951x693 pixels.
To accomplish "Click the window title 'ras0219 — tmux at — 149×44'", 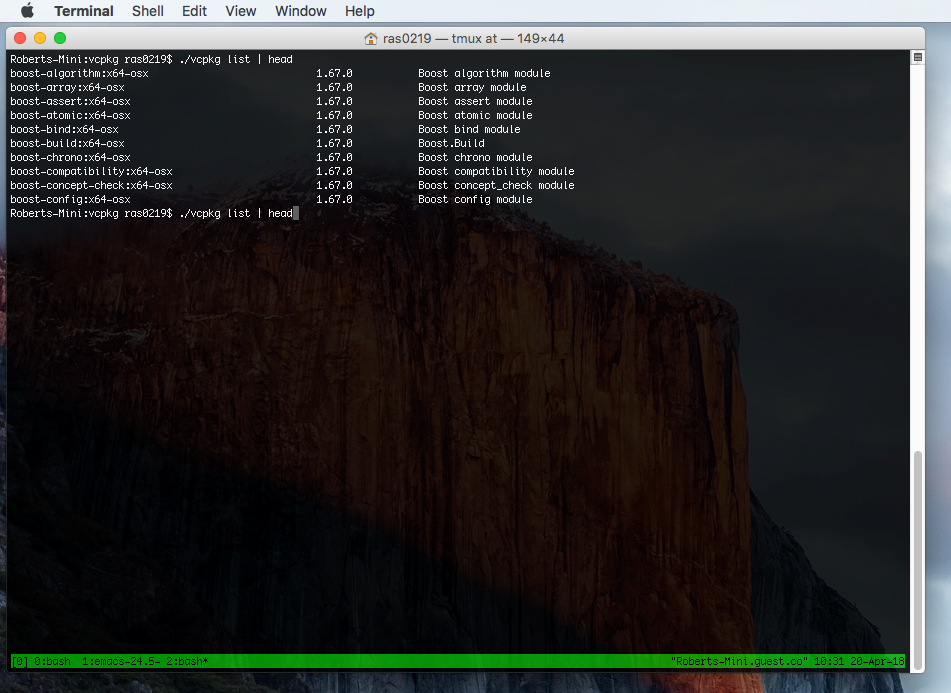I will 473,39.
